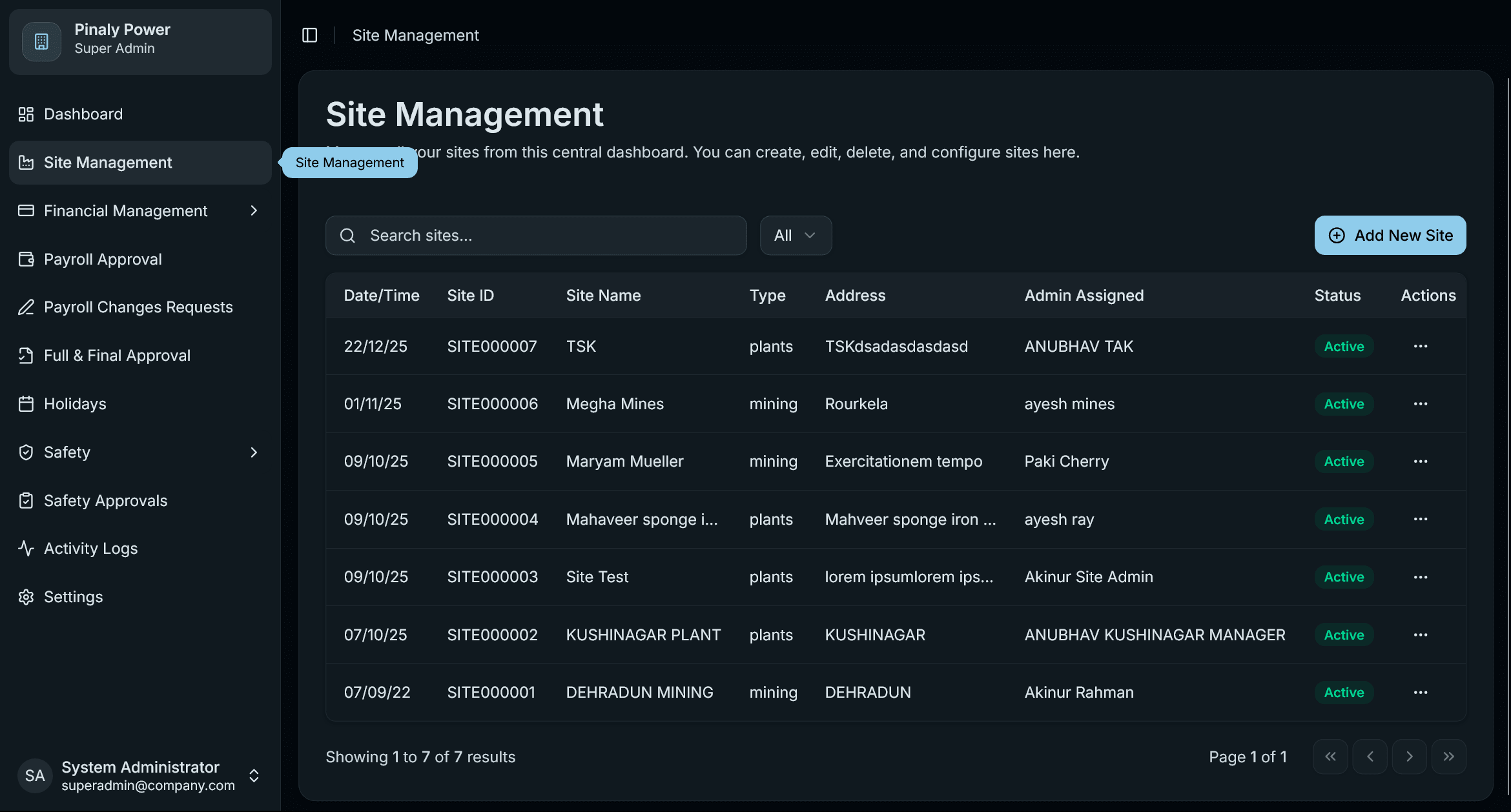Go to first page button
This screenshot has height=812, width=1511.
[x=1330, y=756]
